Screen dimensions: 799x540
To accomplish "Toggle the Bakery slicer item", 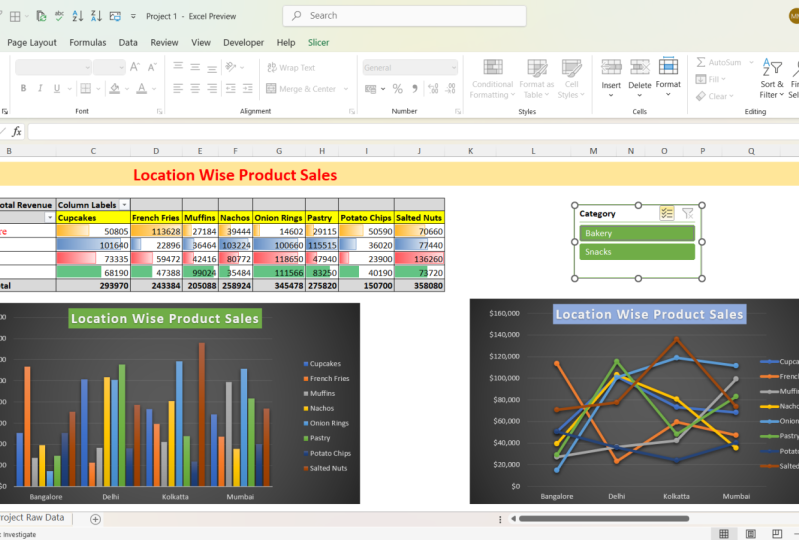I will (637, 233).
